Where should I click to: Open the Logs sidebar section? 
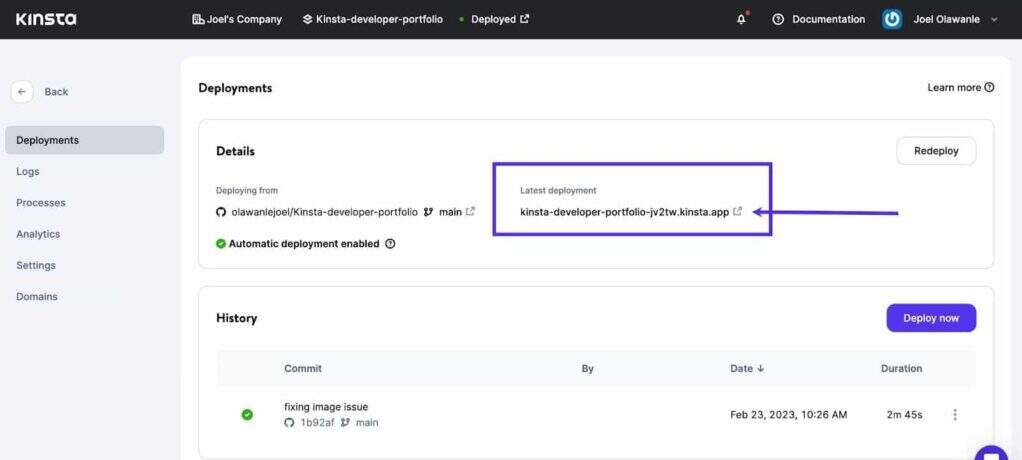click(28, 171)
